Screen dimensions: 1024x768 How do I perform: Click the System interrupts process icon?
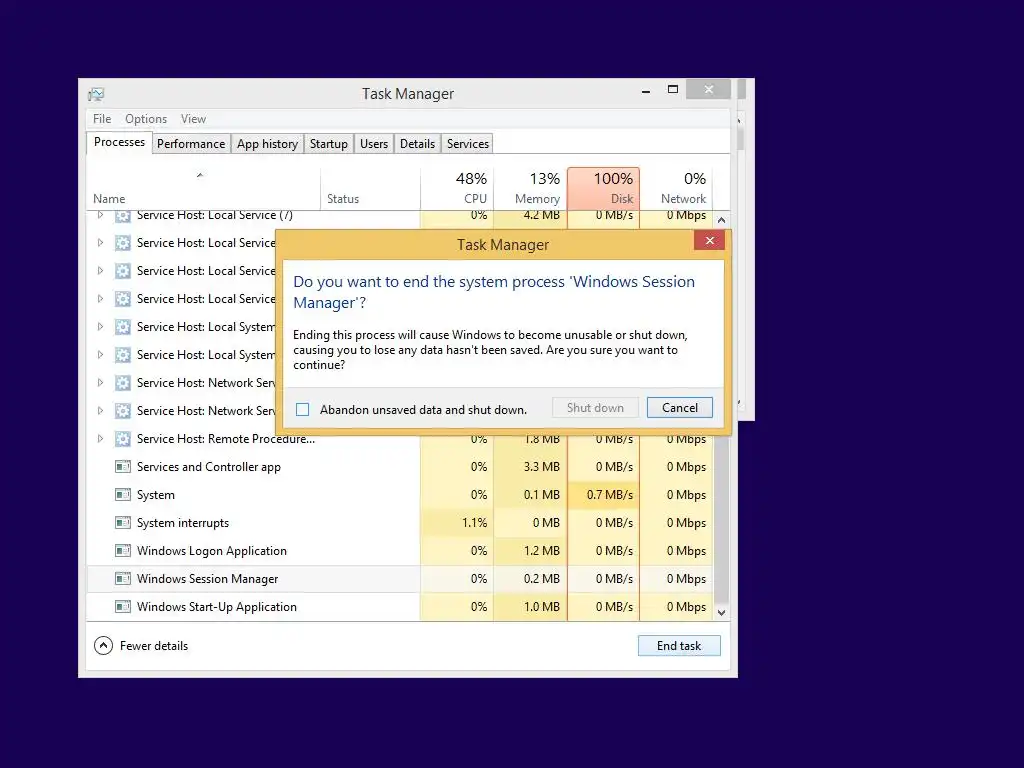pos(123,523)
